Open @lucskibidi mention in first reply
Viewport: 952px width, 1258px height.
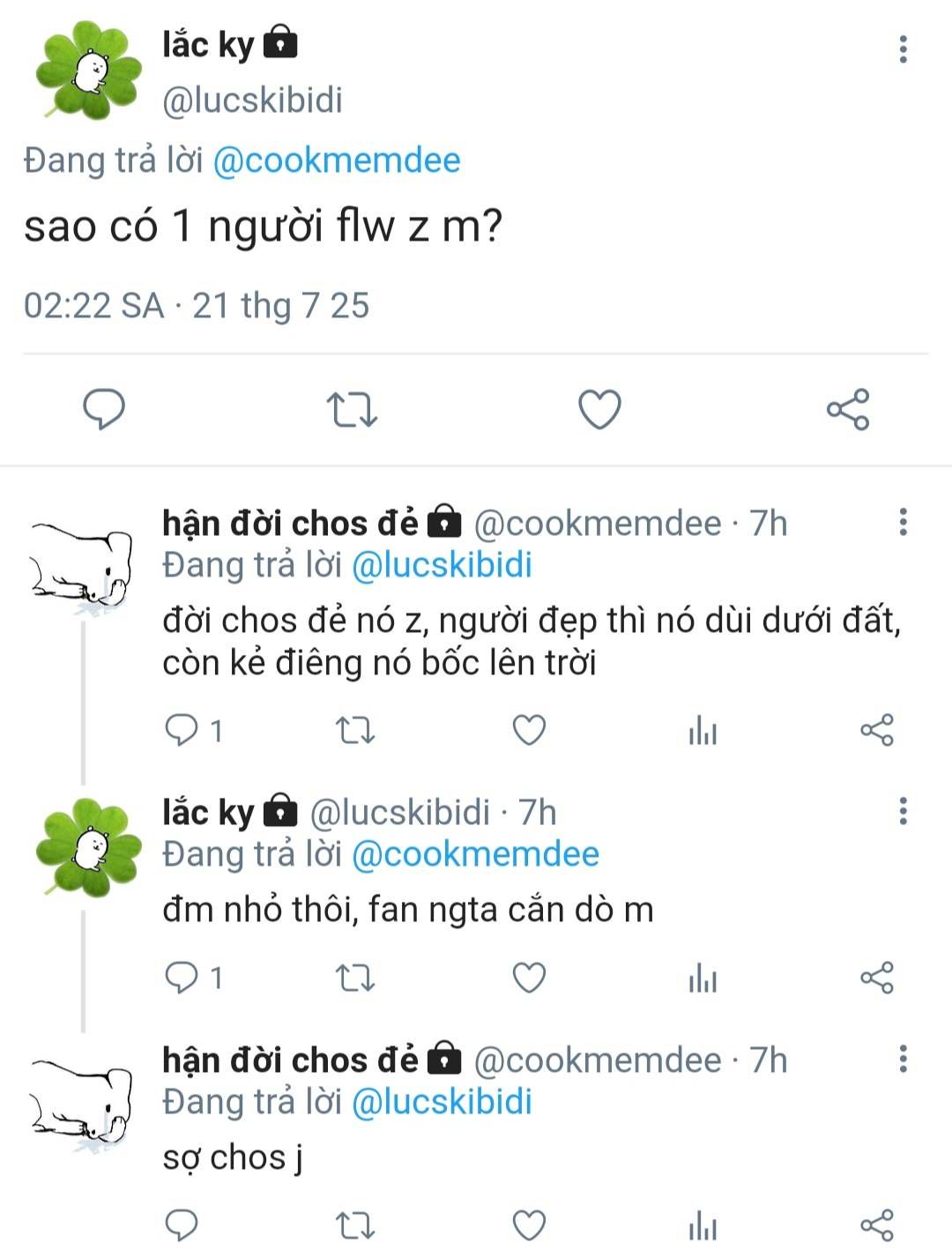(442, 565)
